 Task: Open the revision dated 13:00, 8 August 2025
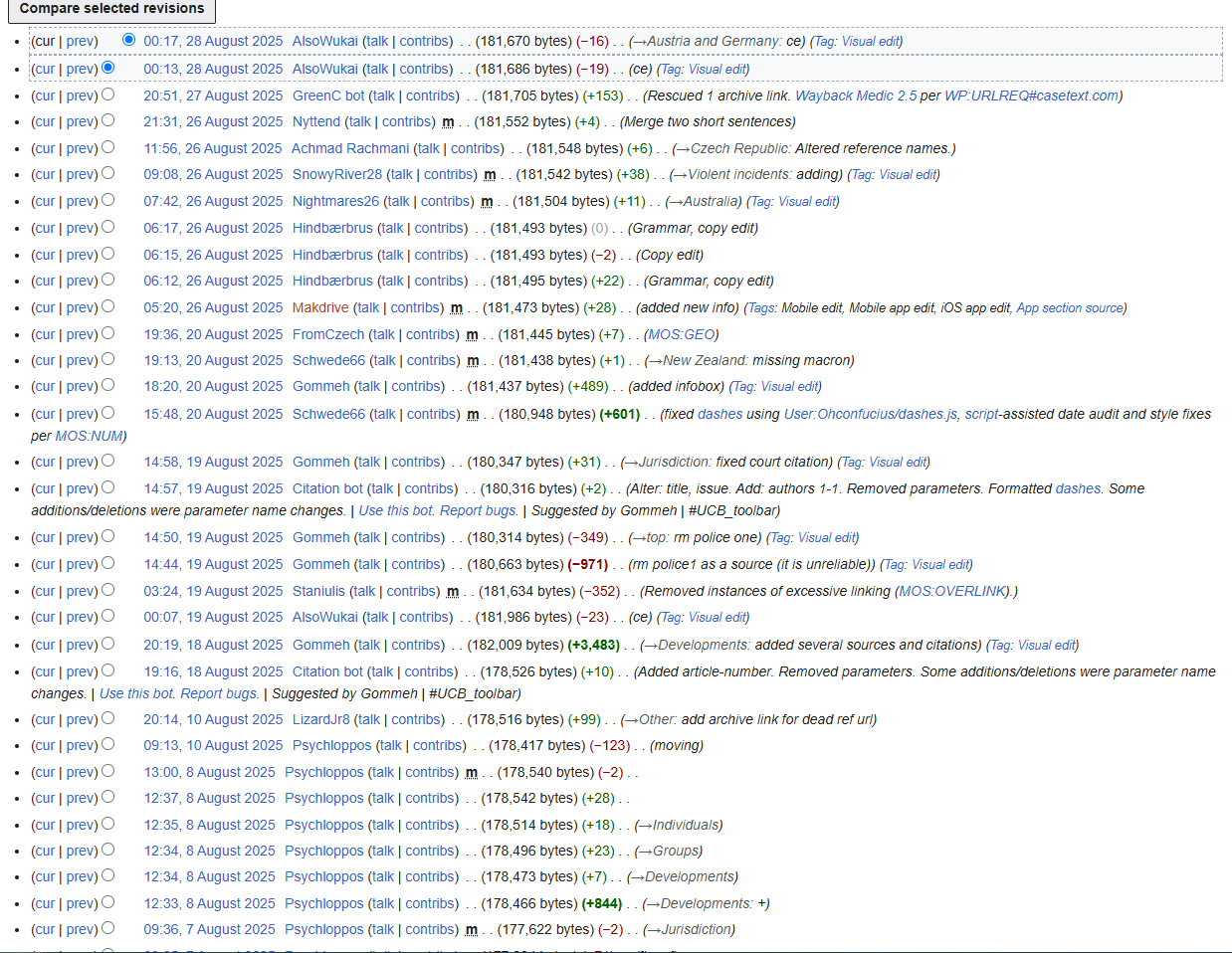point(209,772)
